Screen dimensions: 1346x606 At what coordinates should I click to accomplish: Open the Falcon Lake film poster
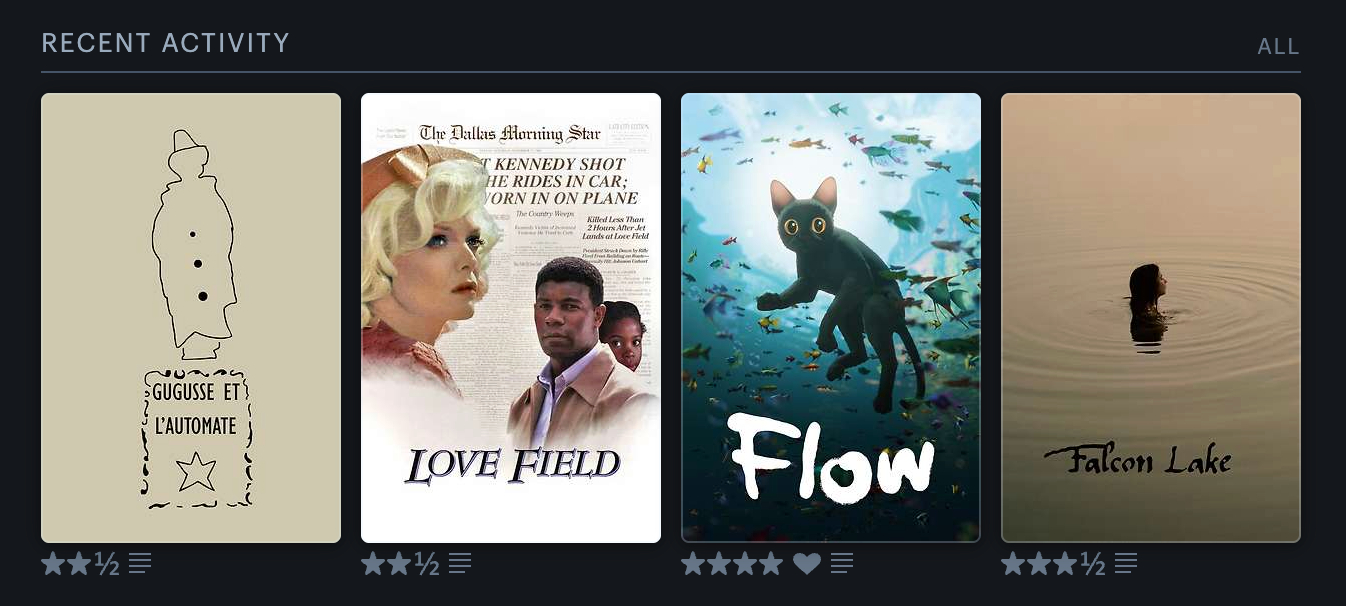point(1151,318)
